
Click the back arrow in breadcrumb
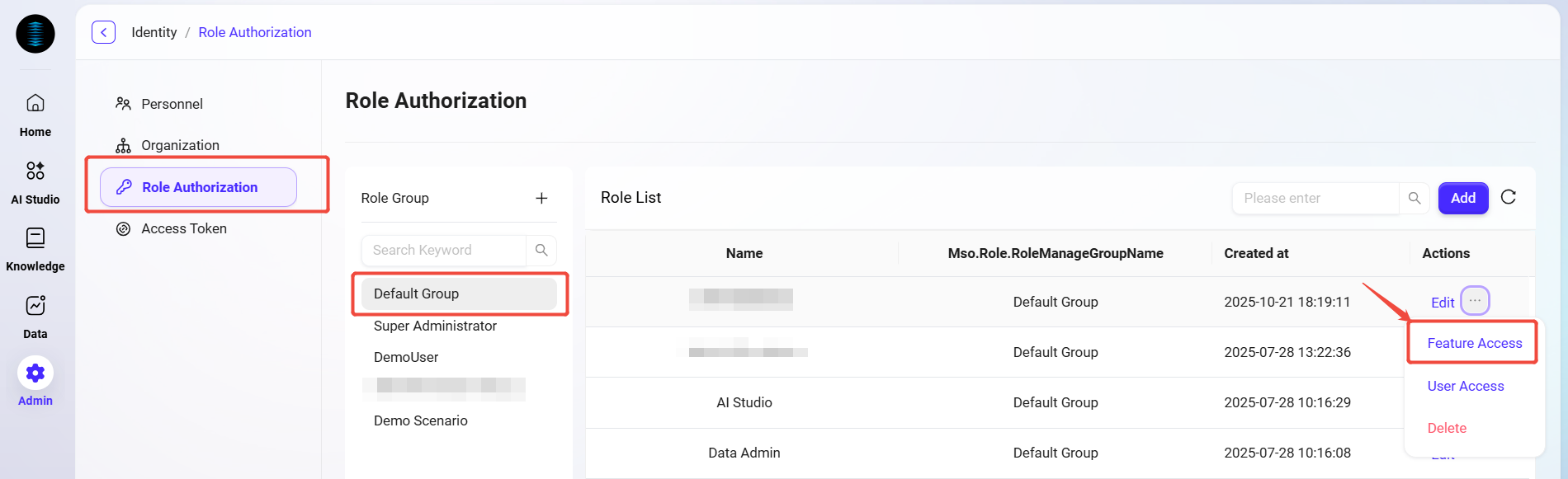(x=103, y=32)
